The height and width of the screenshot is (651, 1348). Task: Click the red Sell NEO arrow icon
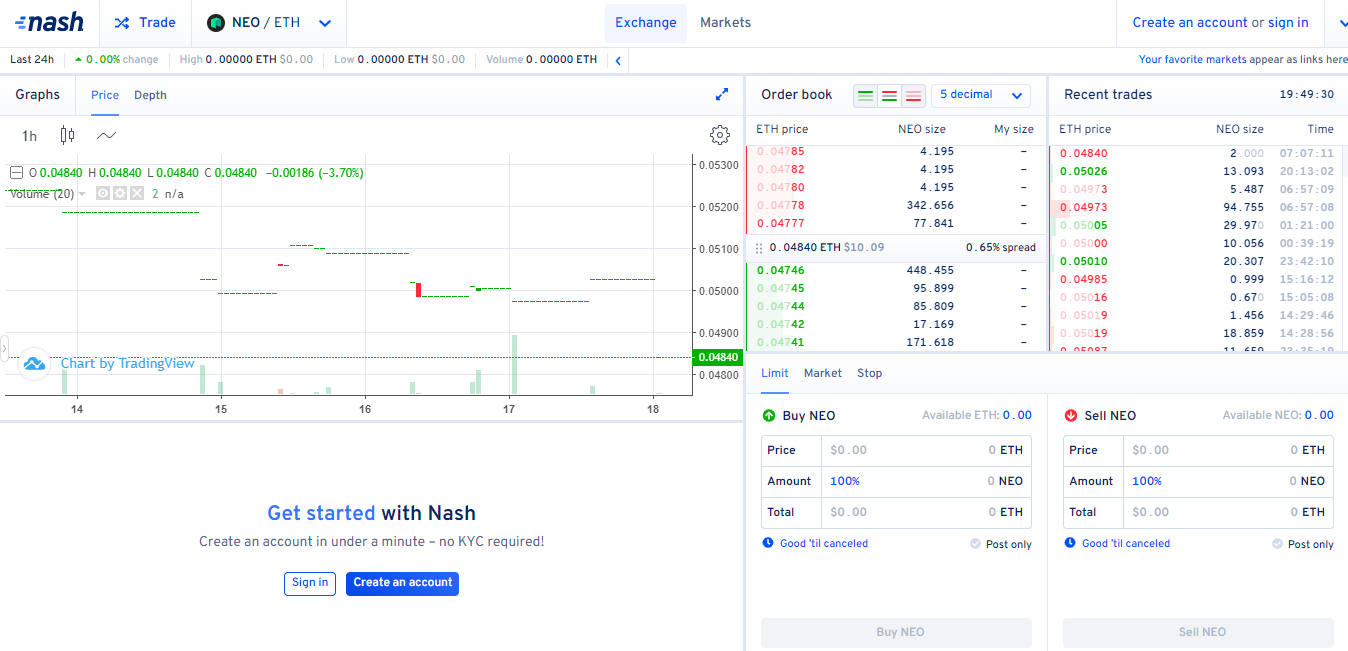pos(1071,416)
